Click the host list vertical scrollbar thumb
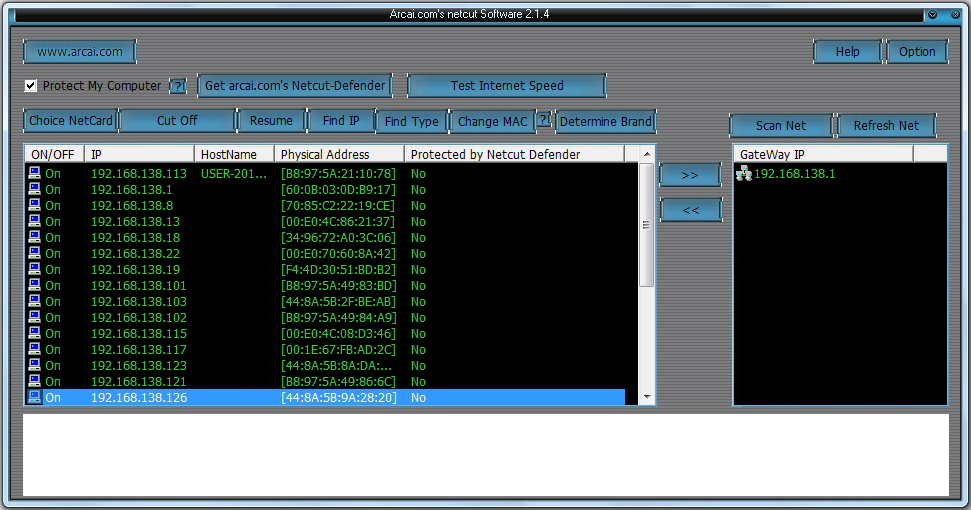 point(647,225)
